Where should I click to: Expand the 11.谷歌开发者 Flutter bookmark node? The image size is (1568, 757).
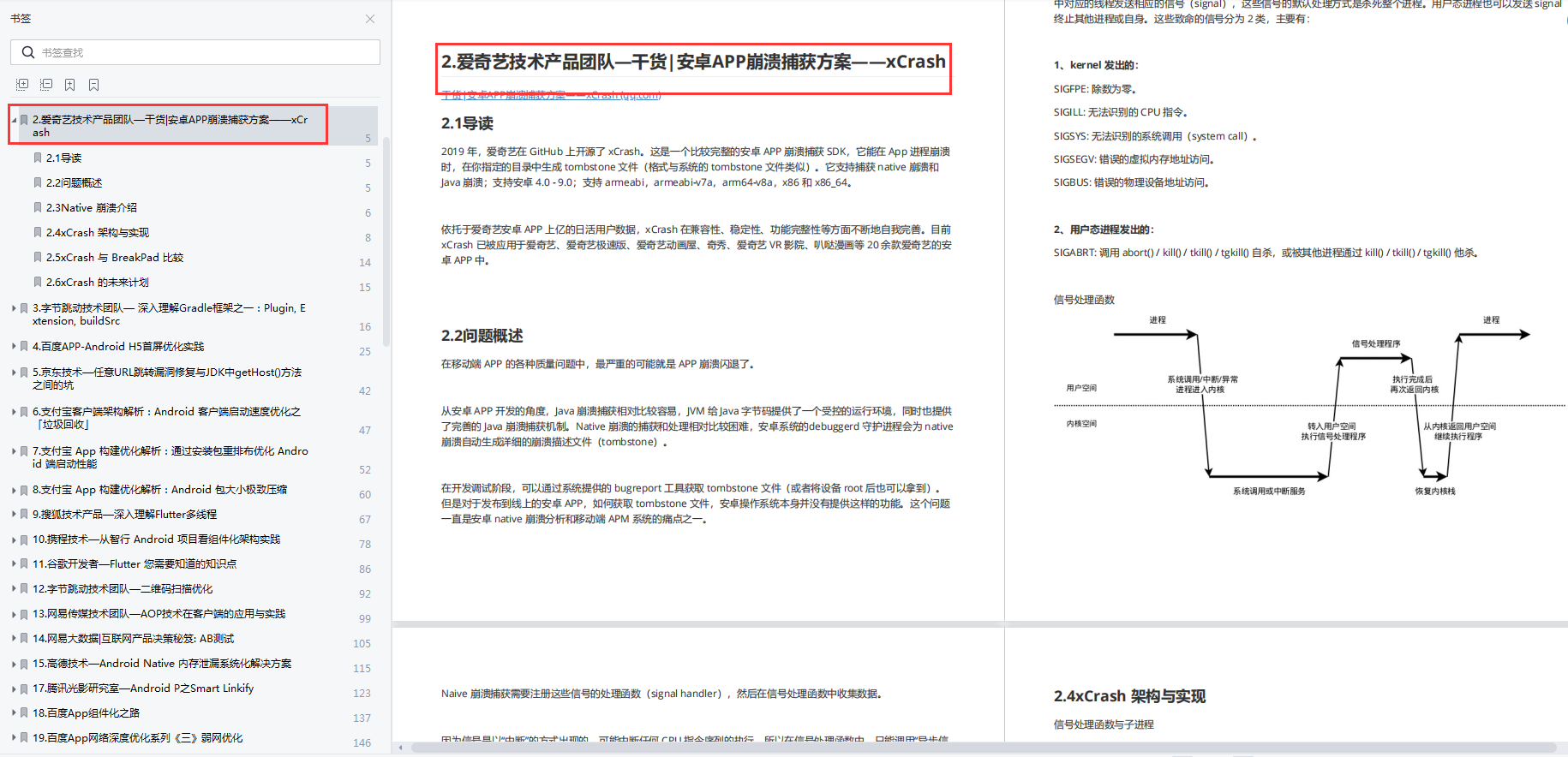(x=14, y=563)
